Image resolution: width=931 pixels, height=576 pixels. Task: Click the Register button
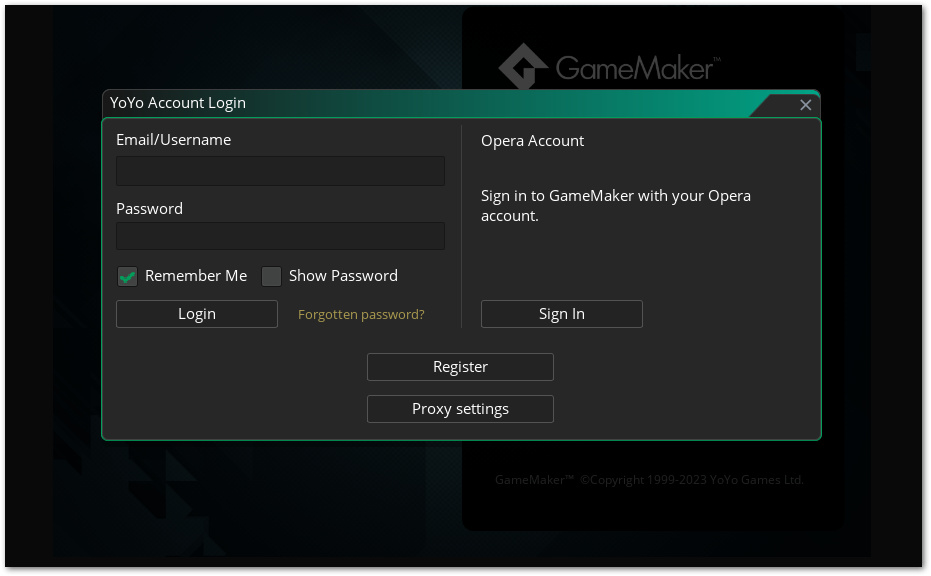point(460,367)
